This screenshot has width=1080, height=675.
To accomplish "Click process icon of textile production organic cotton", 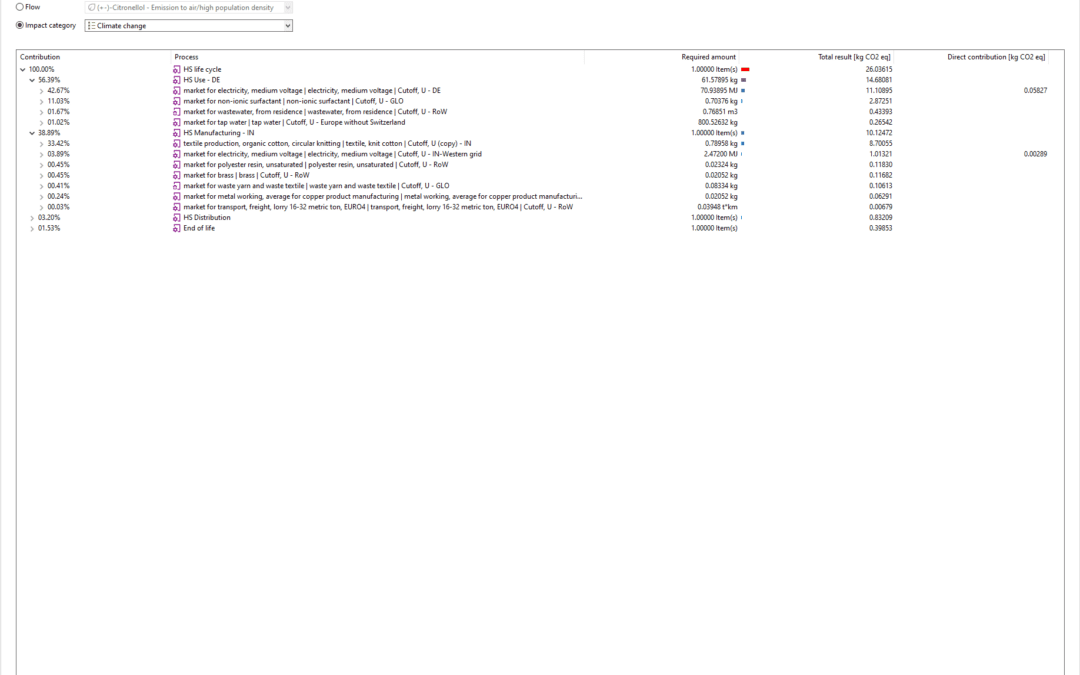I will pyautogui.click(x=176, y=143).
